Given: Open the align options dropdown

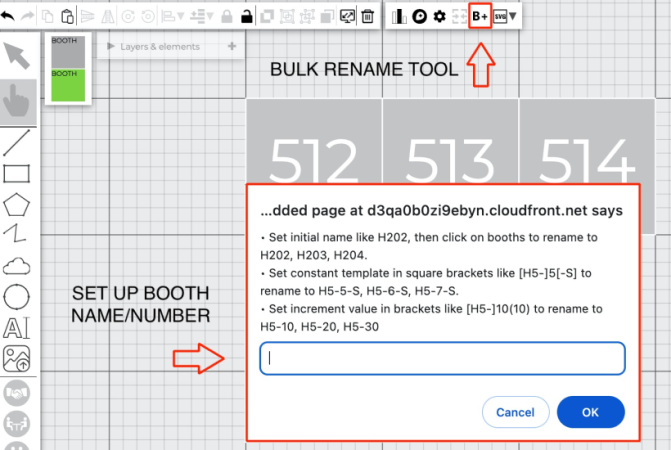Looking at the screenshot, I should pyautogui.click(x=172, y=16).
